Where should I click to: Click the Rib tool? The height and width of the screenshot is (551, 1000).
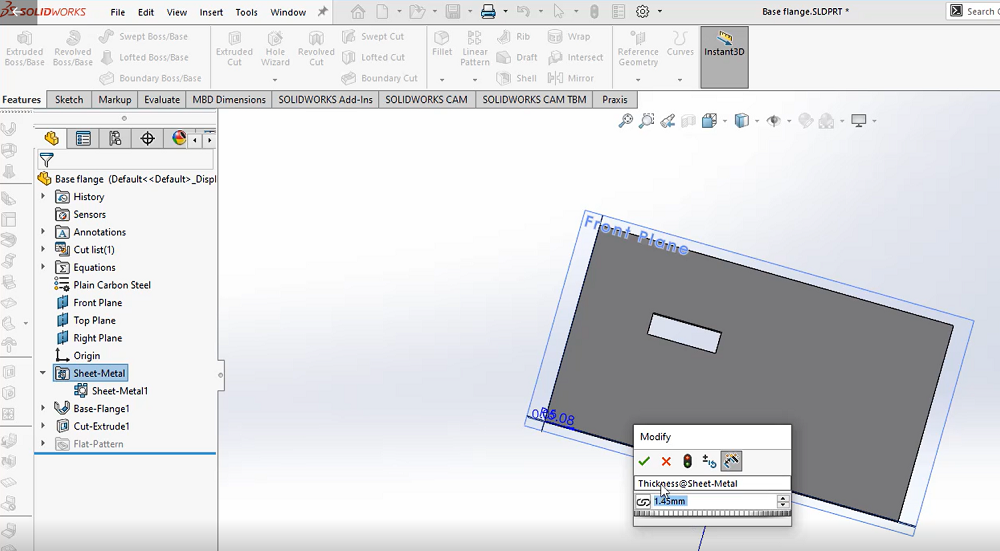pos(514,36)
